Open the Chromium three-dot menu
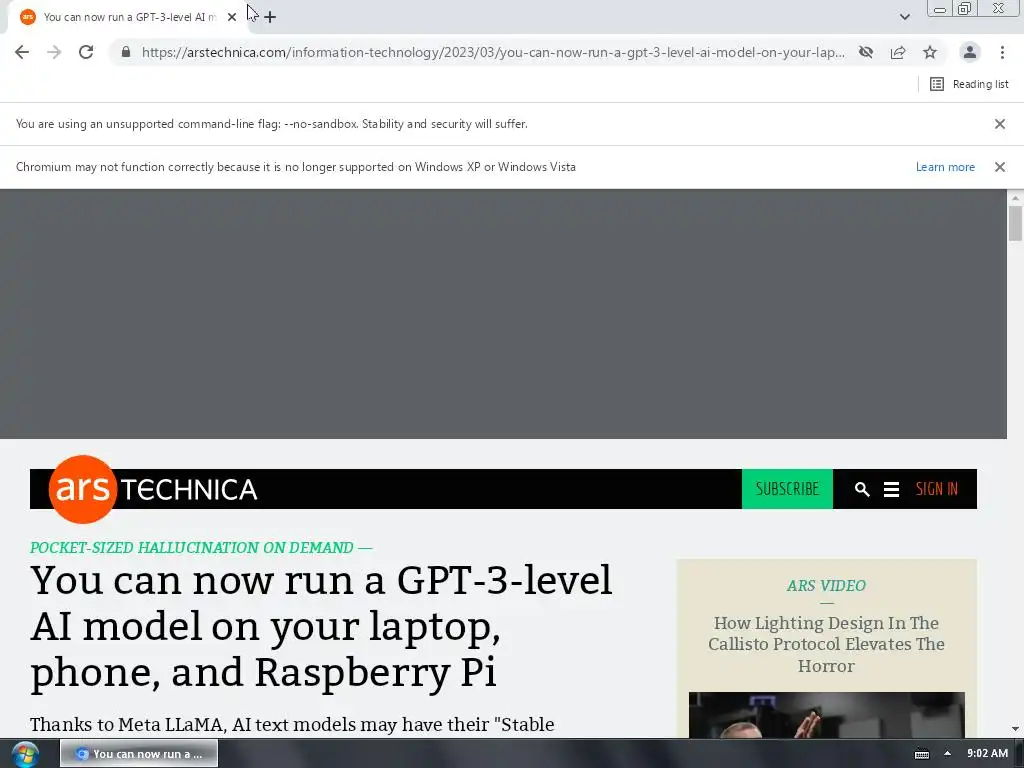The image size is (1024, 768). click(1002, 52)
